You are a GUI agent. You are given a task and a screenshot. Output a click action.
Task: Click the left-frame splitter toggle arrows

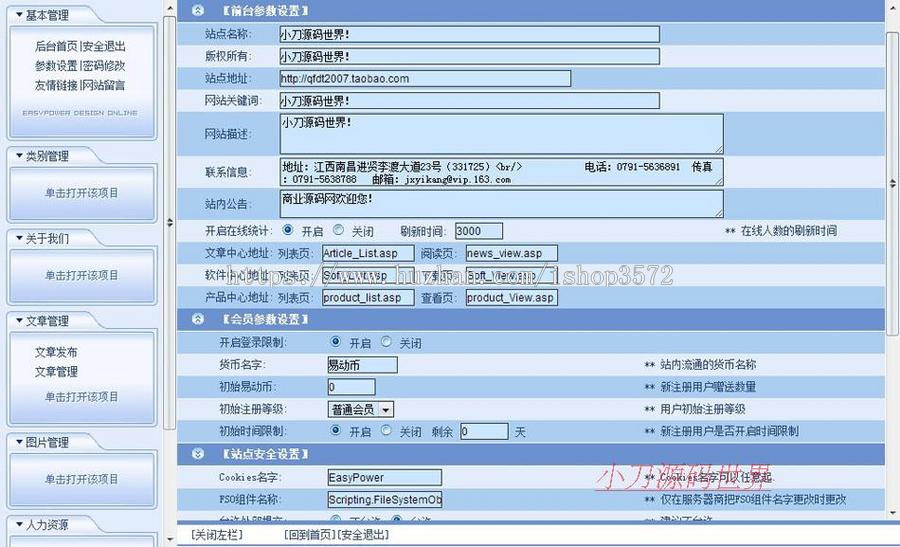[170, 222]
